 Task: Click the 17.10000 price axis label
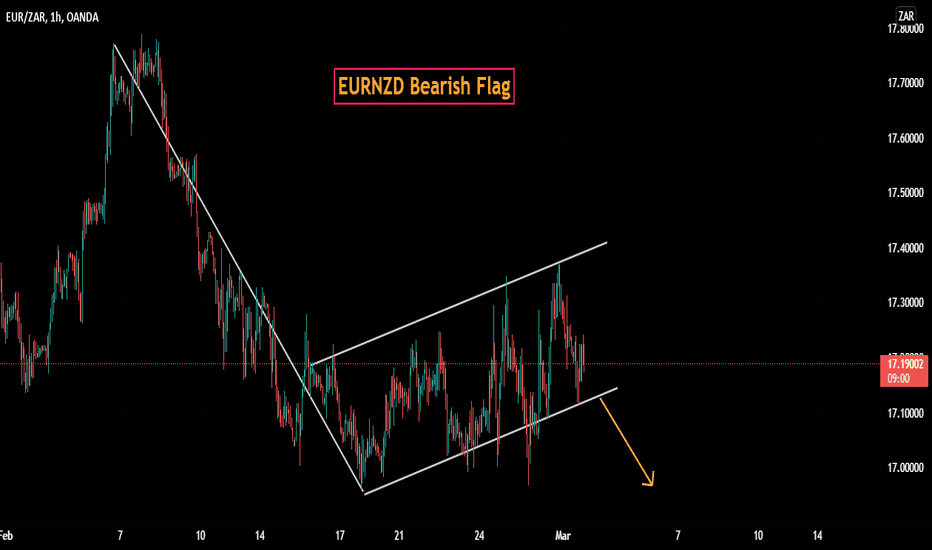coord(905,413)
